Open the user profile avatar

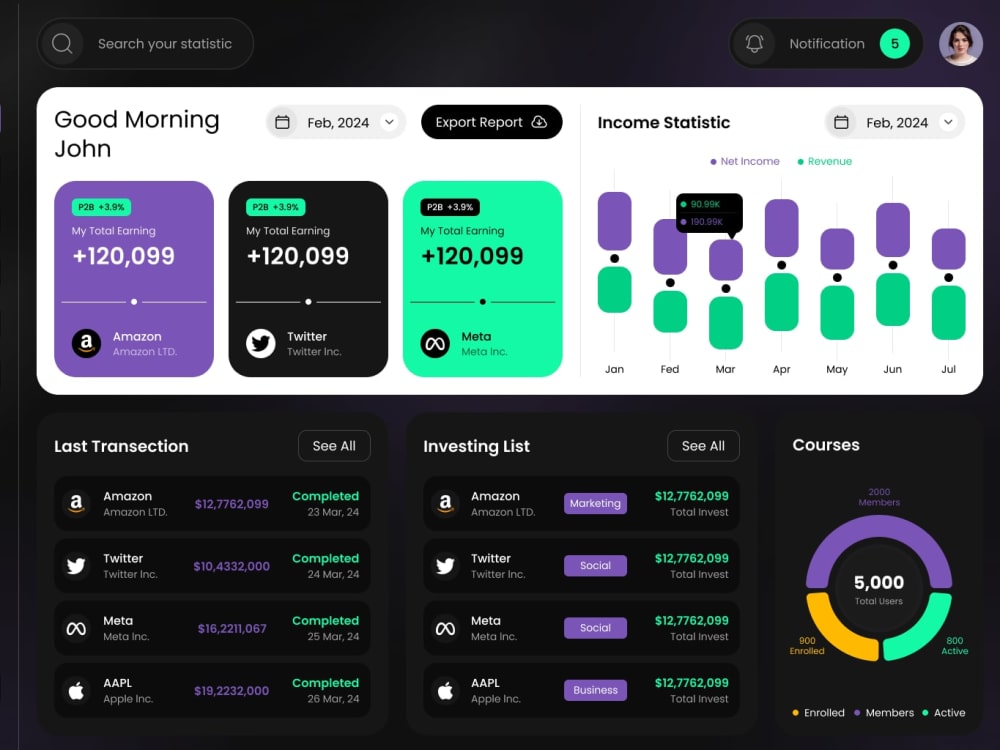960,44
